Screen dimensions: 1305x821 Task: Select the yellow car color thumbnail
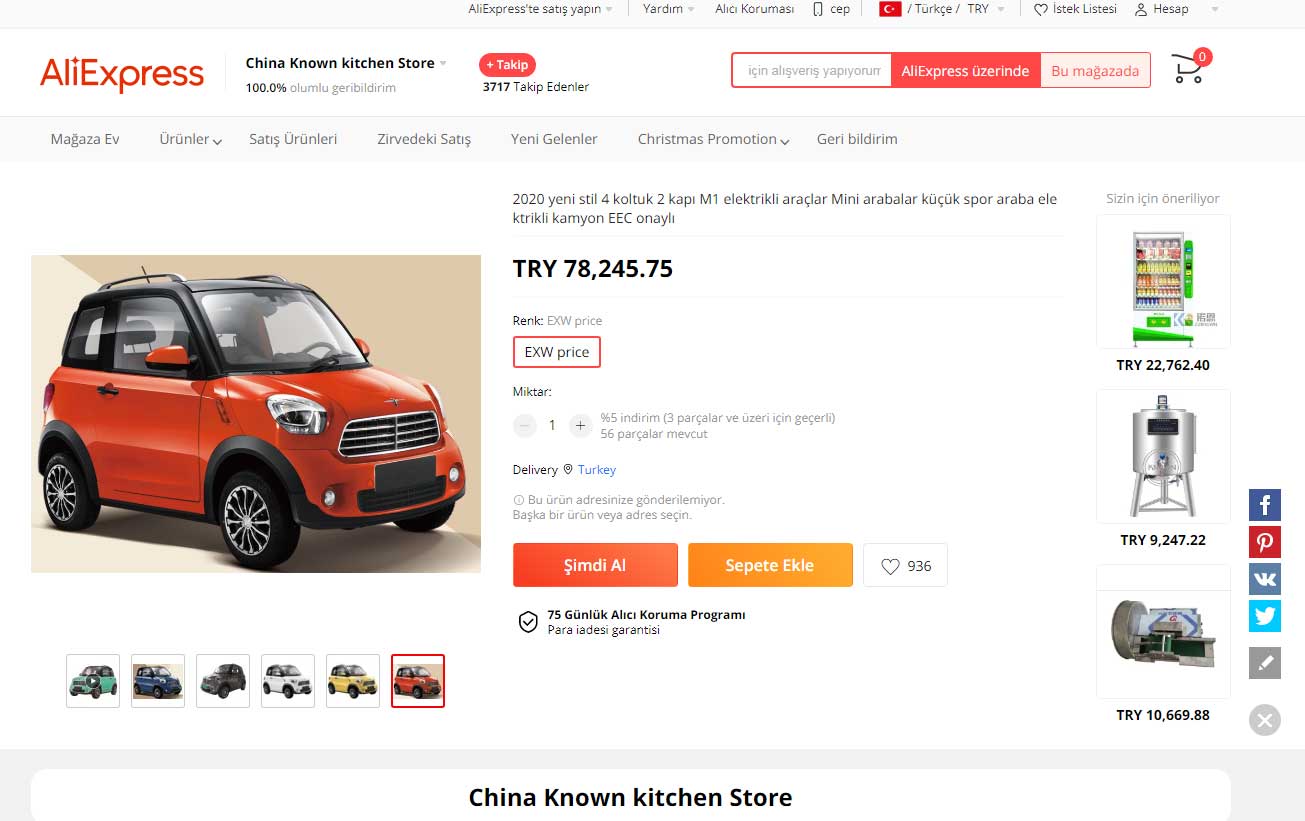tap(353, 681)
